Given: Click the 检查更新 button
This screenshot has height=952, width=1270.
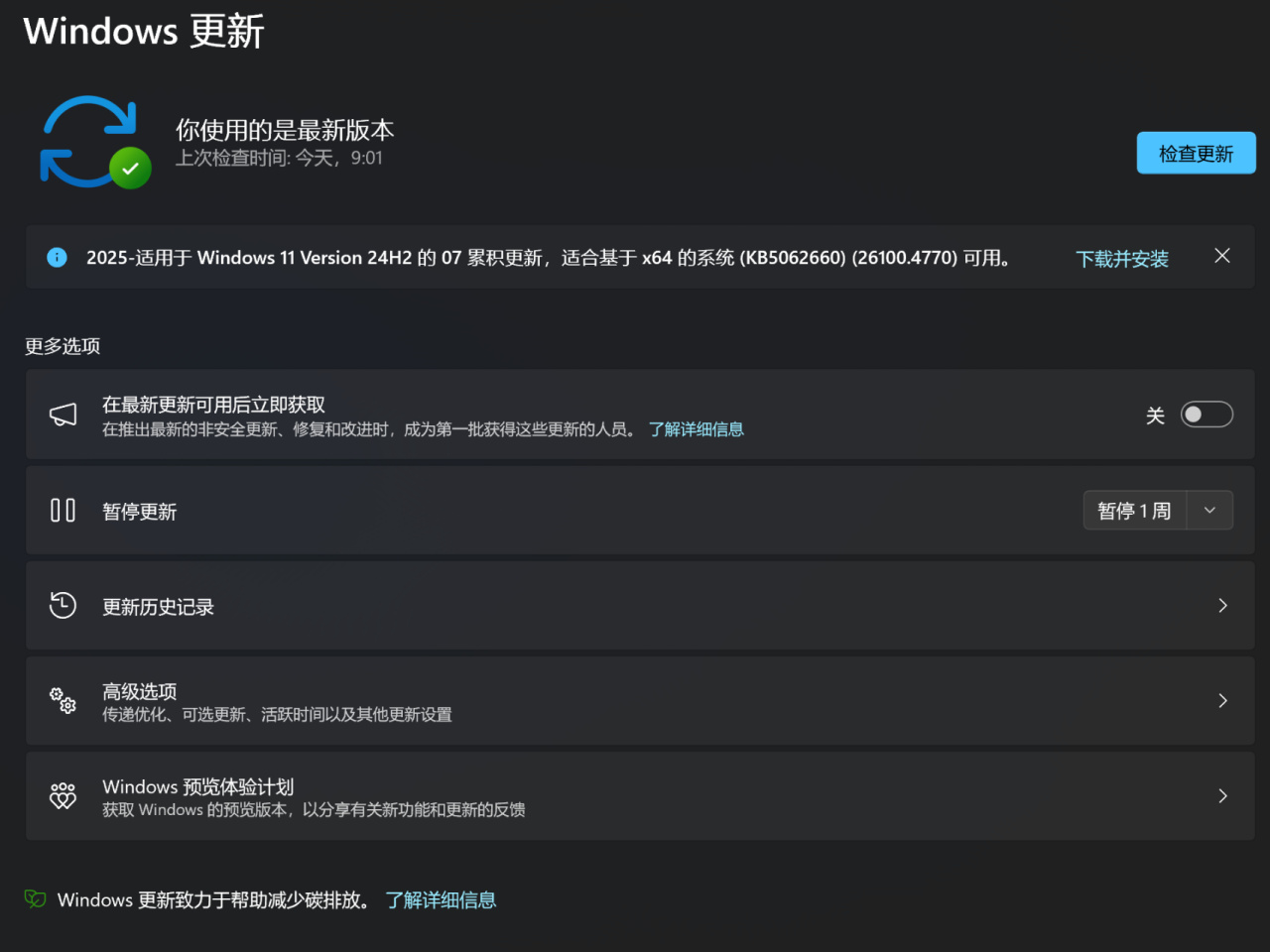Looking at the screenshot, I should pos(1196,153).
